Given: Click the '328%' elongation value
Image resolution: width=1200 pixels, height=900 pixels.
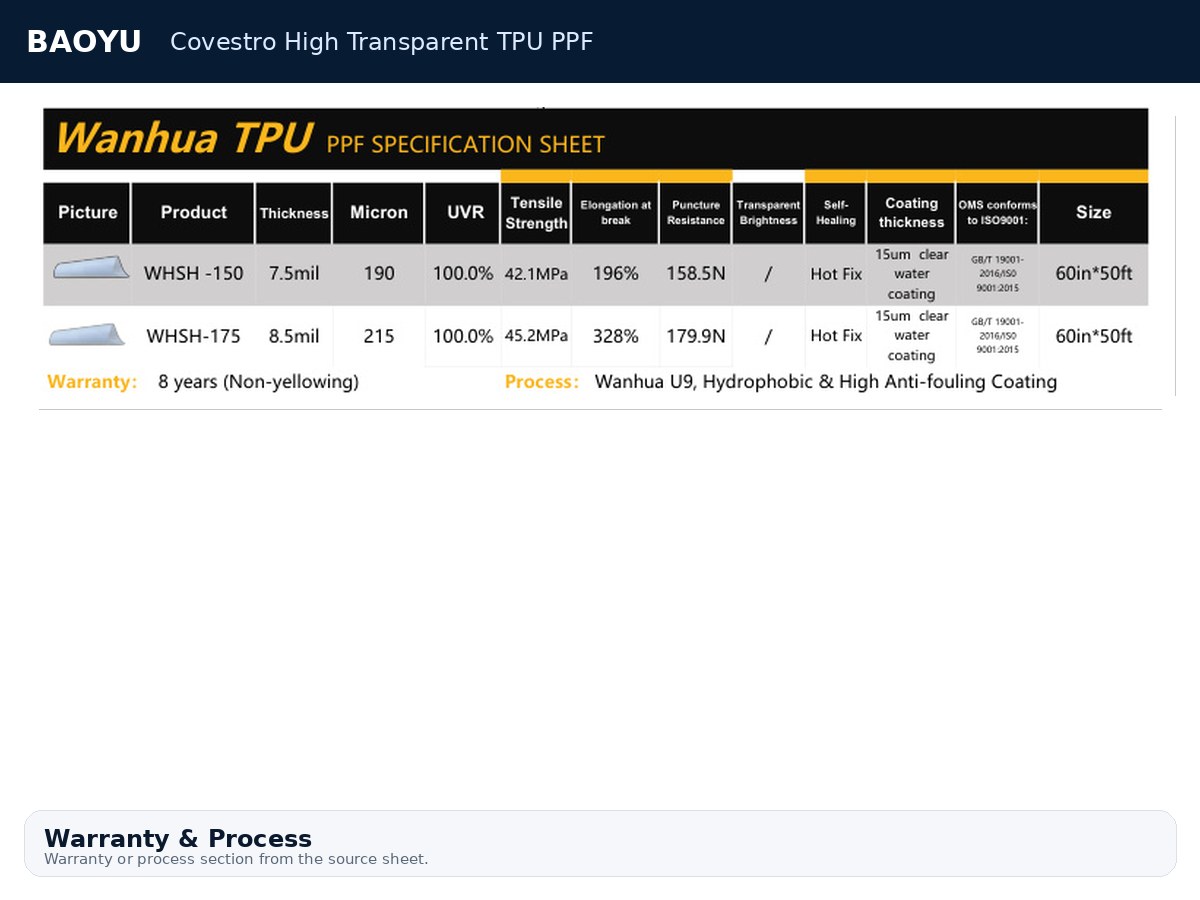Looking at the screenshot, I should click(x=616, y=336).
